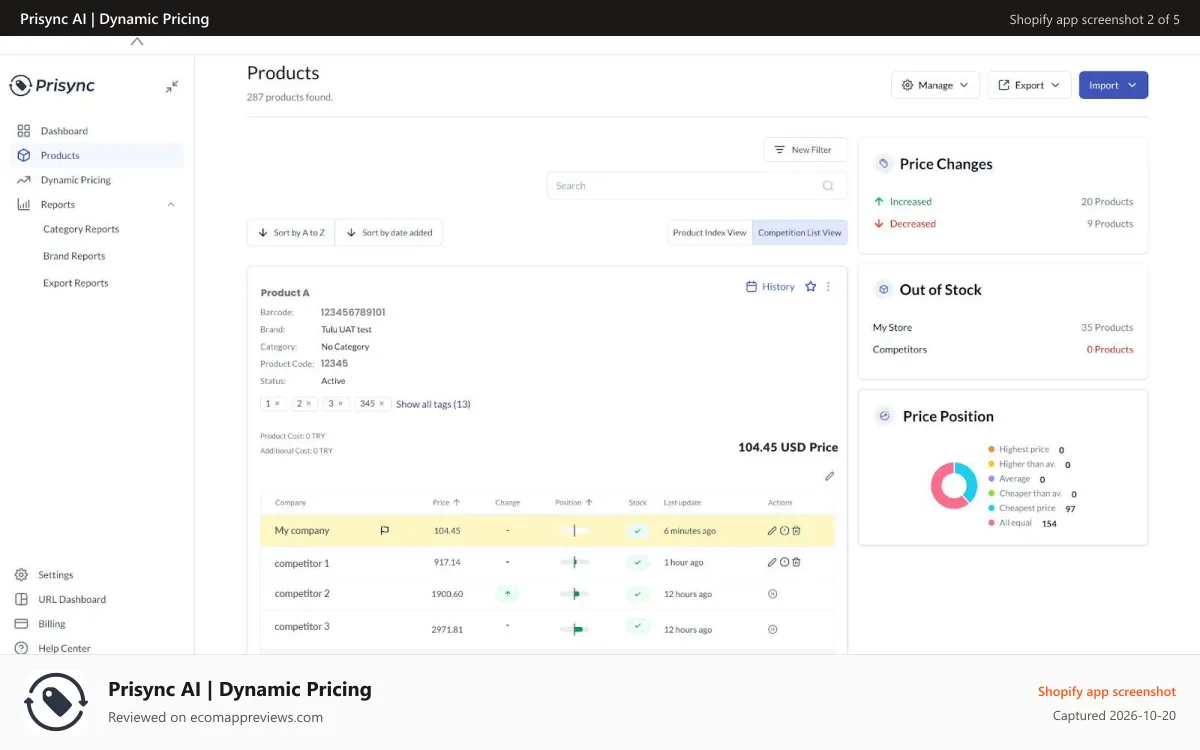This screenshot has height=750, width=1200.
Task: Open Product A three-dot options menu
Action: pyautogui.click(x=828, y=287)
